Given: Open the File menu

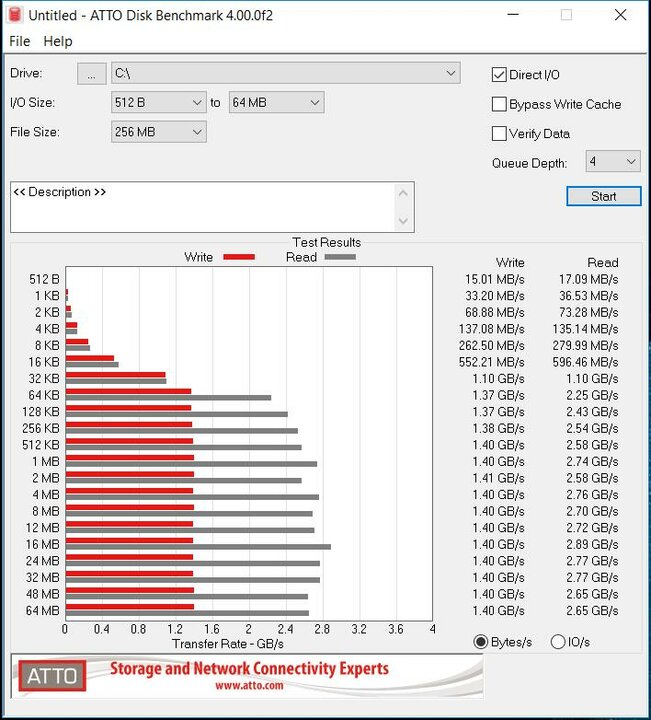Looking at the screenshot, I should (20, 41).
